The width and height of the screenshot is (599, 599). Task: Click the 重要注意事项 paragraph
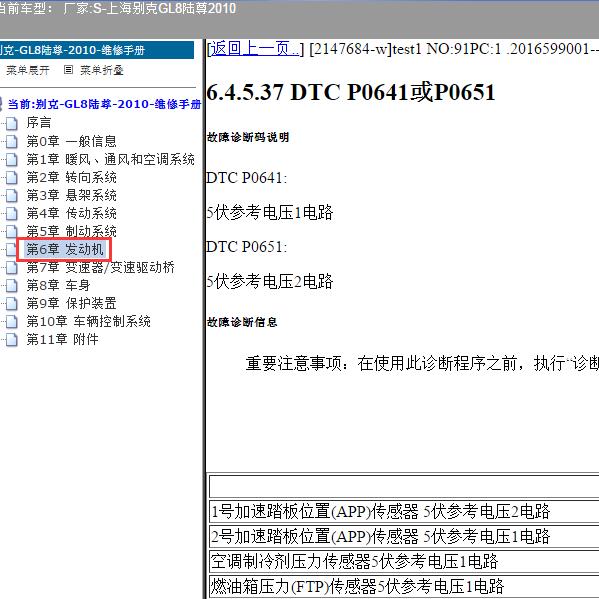pos(422,363)
